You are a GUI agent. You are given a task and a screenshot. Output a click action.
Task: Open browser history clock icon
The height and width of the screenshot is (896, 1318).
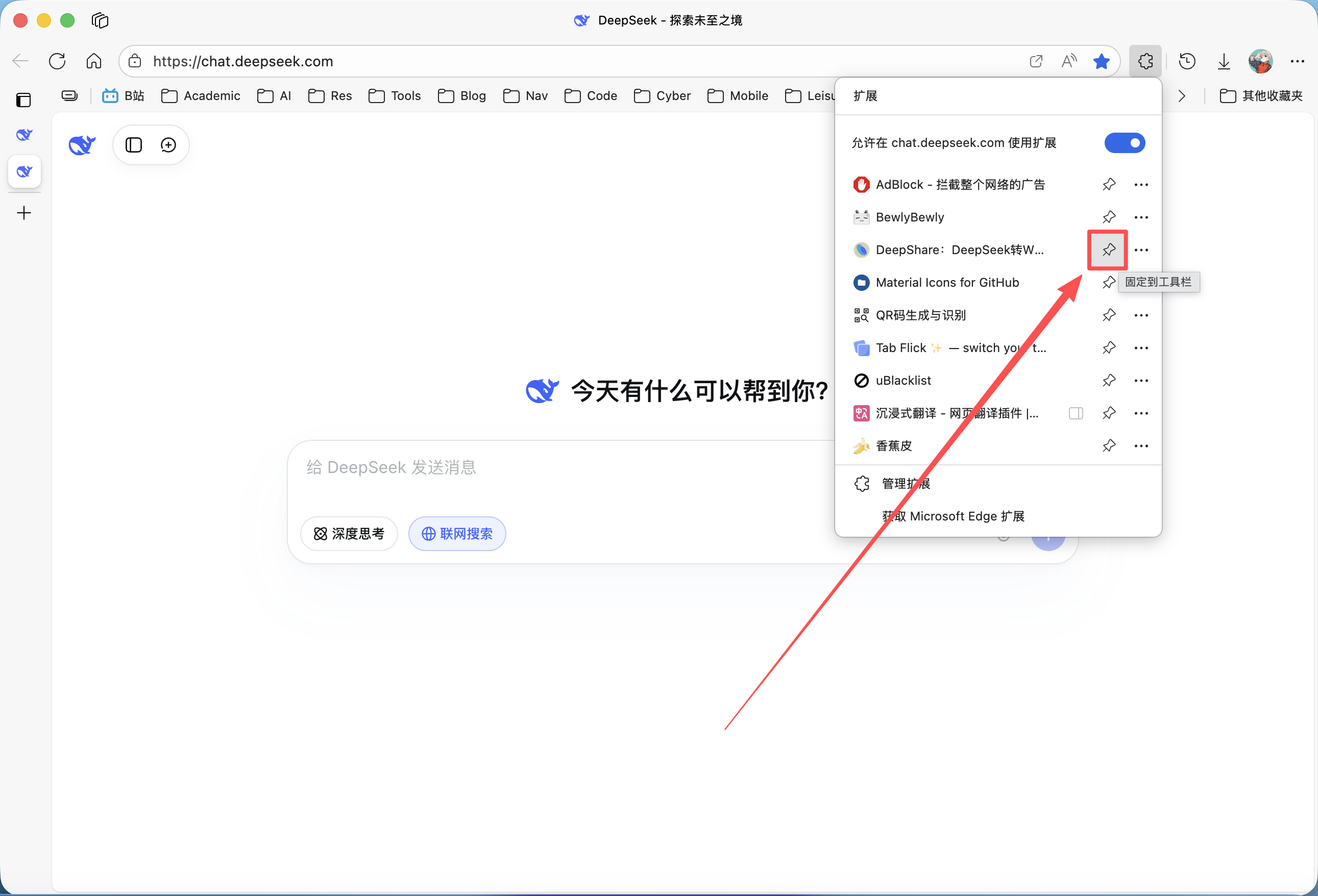pyautogui.click(x=1186, y=61)
